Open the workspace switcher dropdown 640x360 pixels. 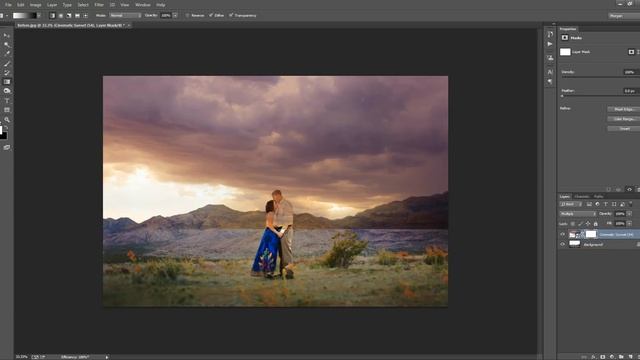click(624, 16)
